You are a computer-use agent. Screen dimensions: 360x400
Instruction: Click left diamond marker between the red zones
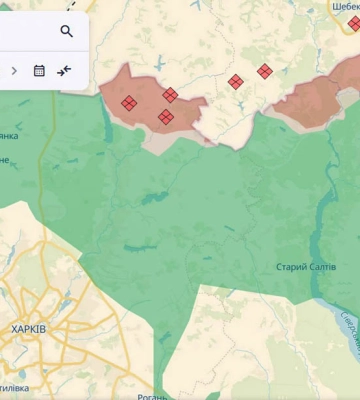236,82
